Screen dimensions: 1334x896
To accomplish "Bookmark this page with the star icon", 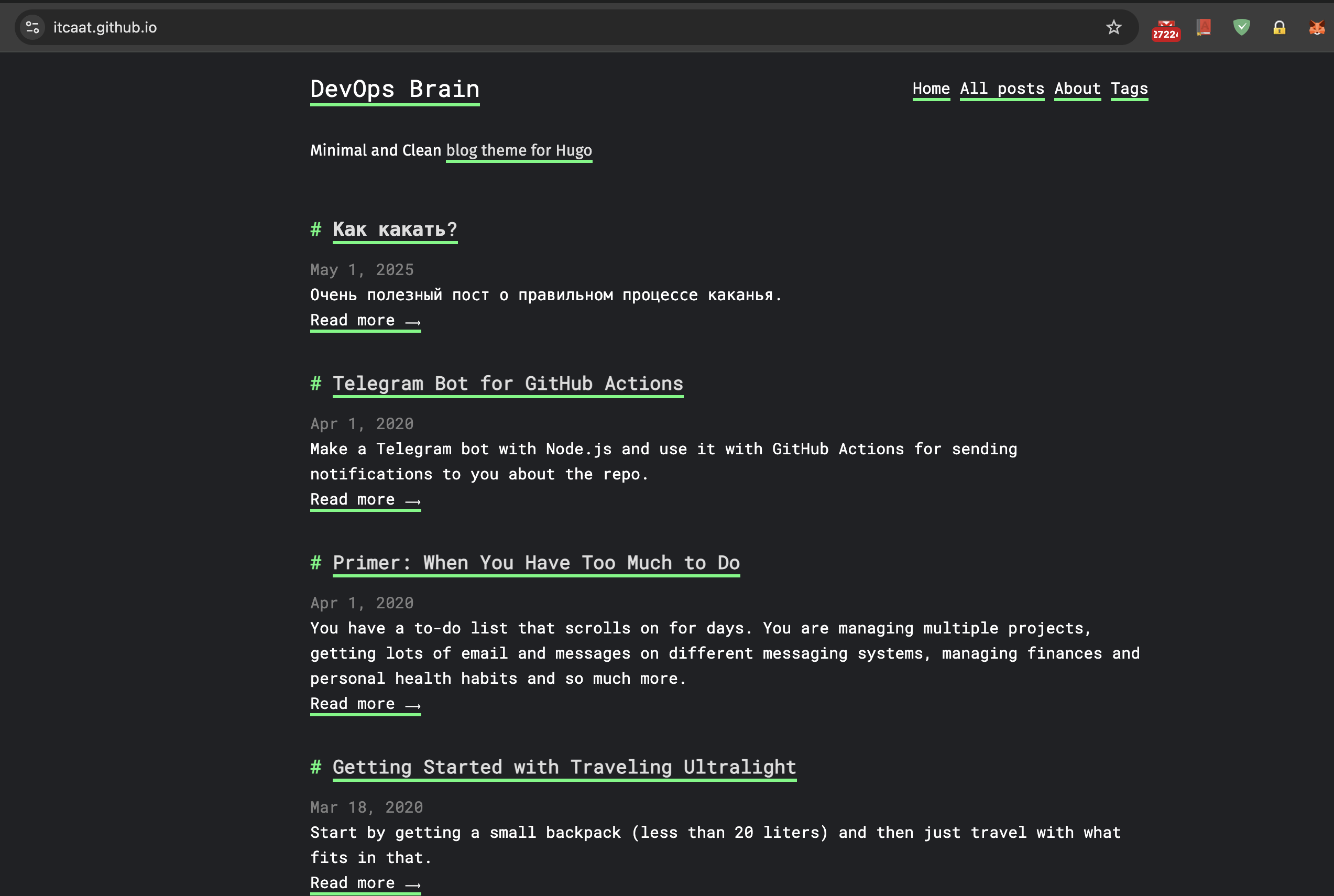I will tap(1113, 27).
